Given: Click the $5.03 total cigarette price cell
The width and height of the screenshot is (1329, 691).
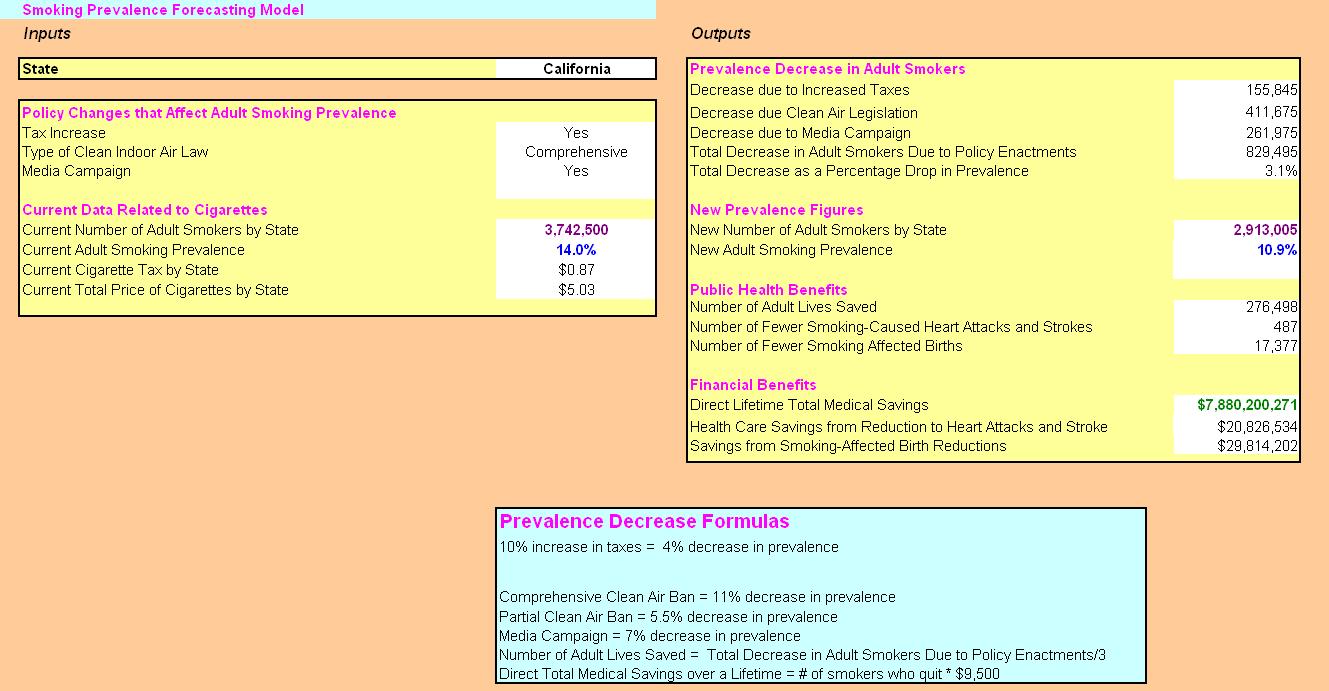Looking at the screenshot, I should pyautogui.click(x=576, y=290).
